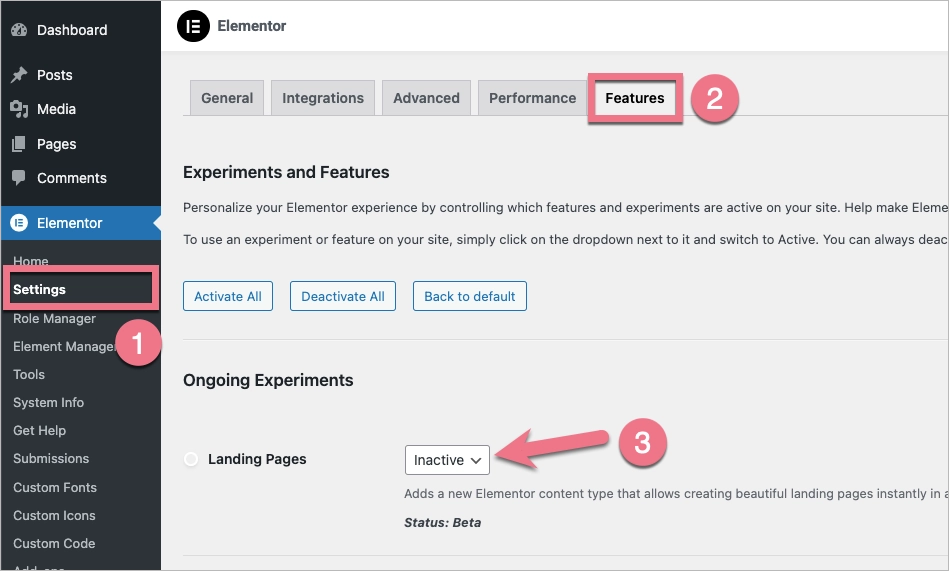949x571 pixels.
Task: Open the Integrations tab
Action: pyautogui.click(x=323, y=98)
